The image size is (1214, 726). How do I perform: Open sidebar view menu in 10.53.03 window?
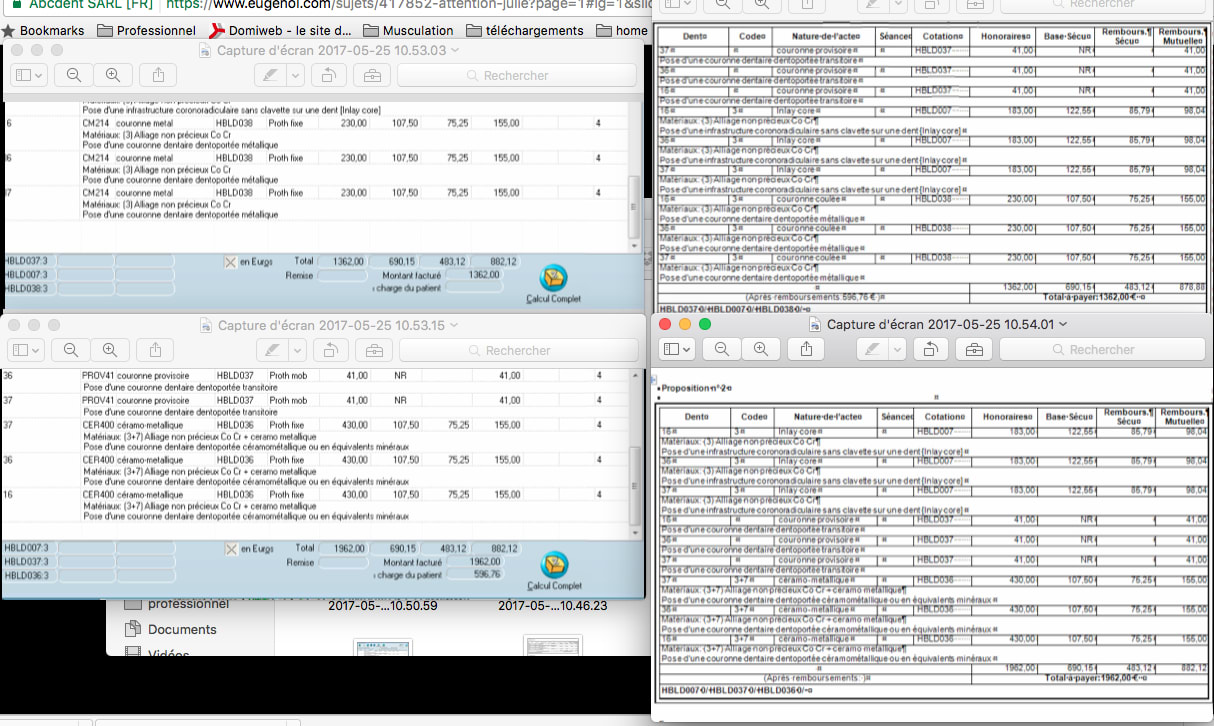pyautogui.click(x=27, y=75)
